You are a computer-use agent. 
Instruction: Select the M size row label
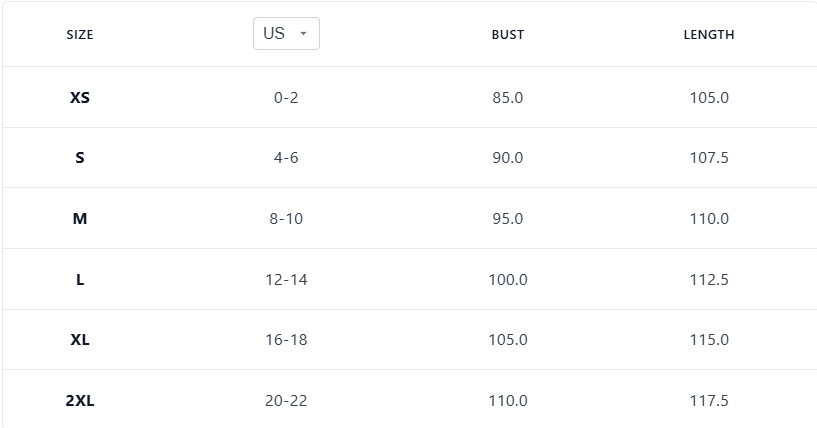click(80, 219)
